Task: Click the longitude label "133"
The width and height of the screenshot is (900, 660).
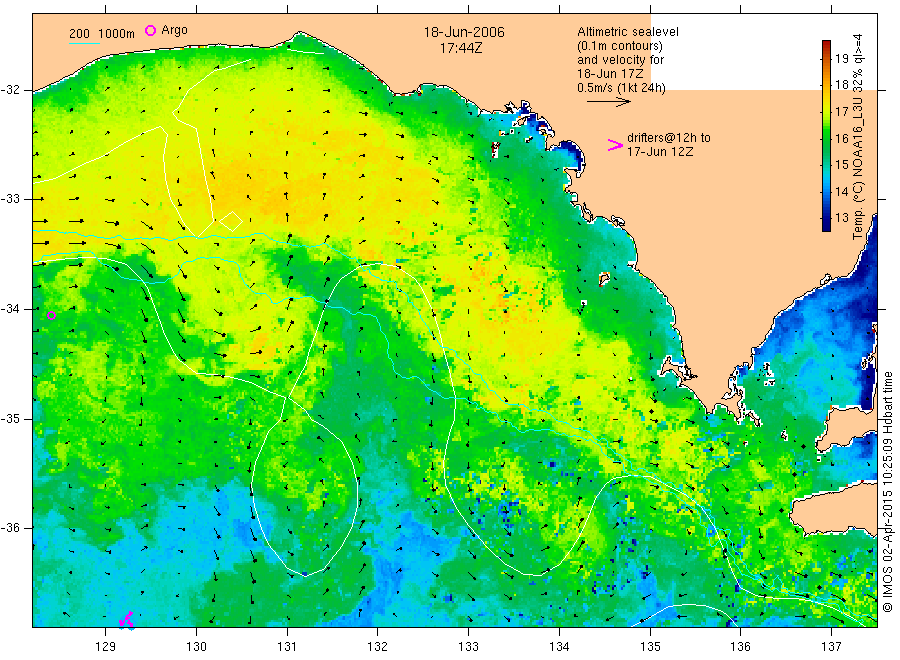Action: tap(468, 647)
